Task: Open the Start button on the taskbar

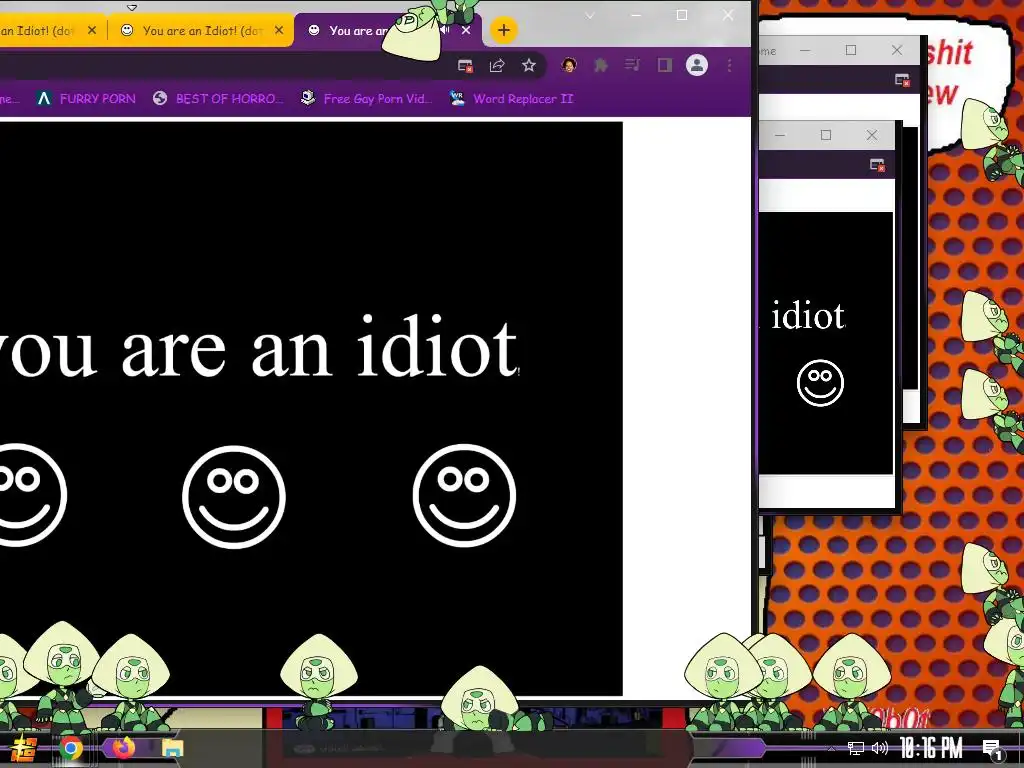Action: 24,749
